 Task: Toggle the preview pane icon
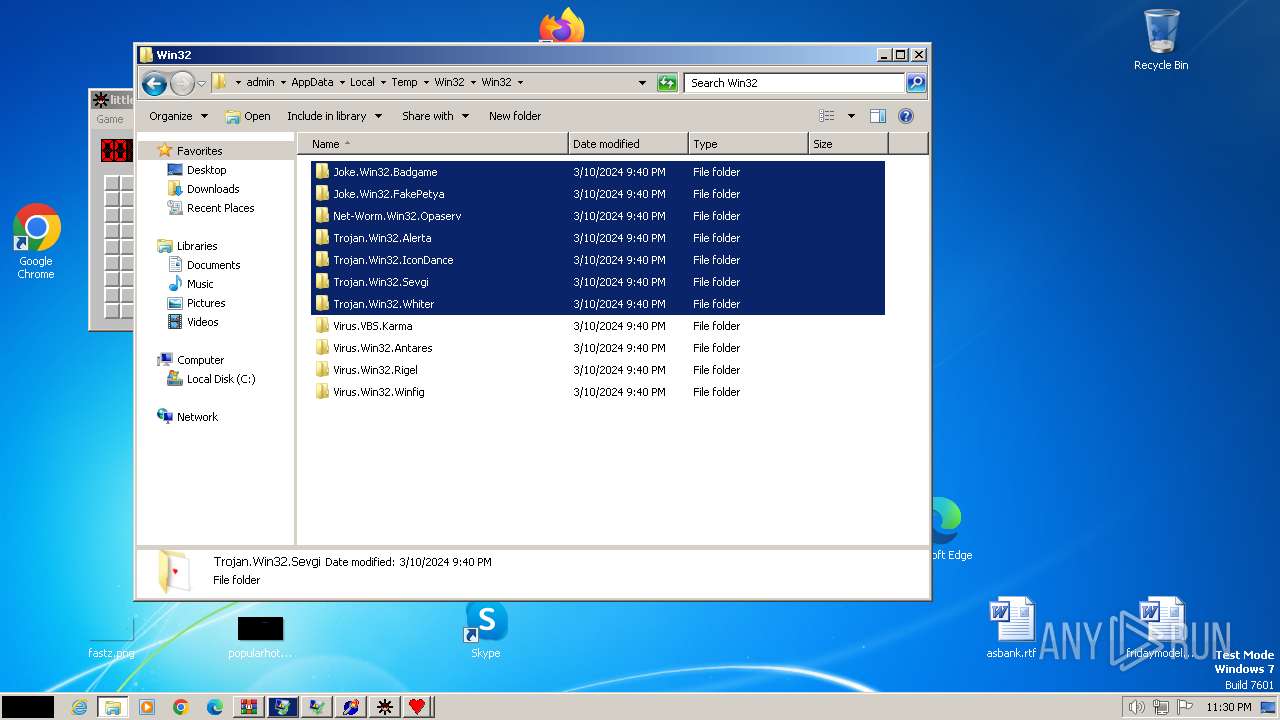pos(878,116)
